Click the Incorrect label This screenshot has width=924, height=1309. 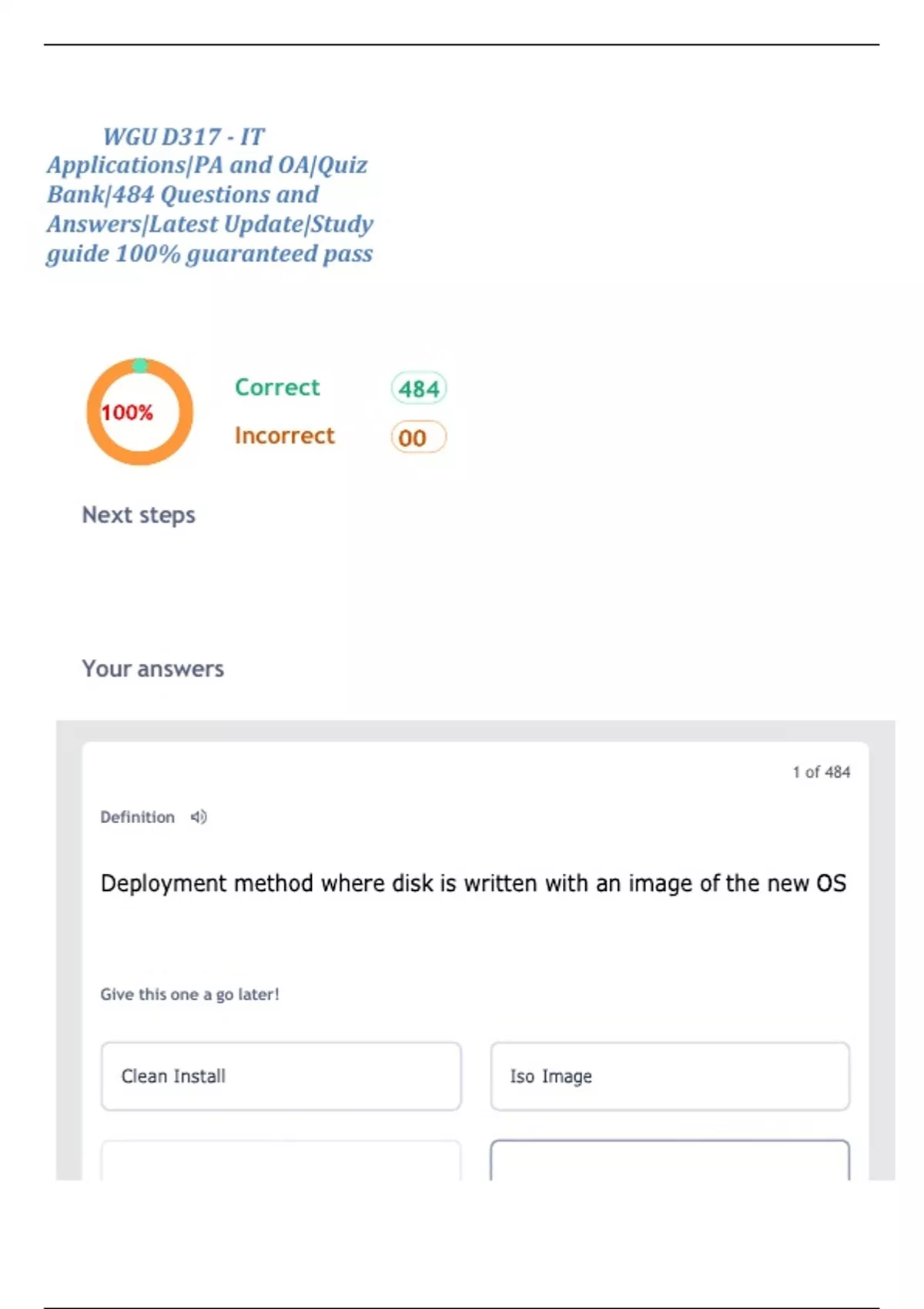click(x=284, y=436)
